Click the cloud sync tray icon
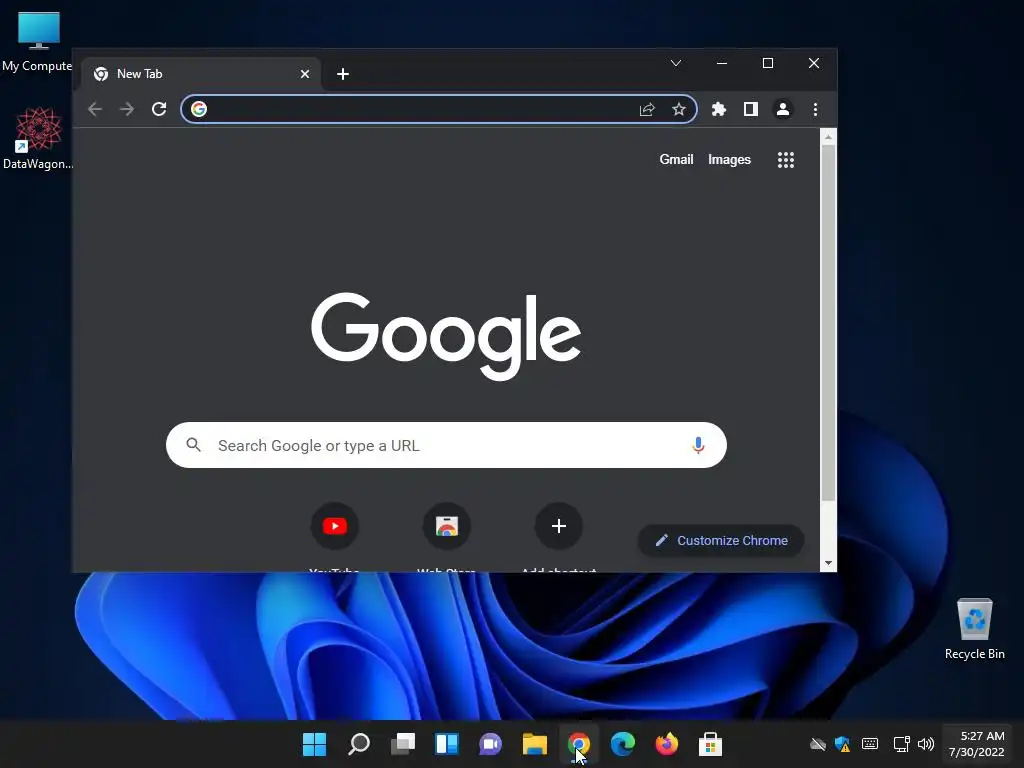The width and height of the screenshot is (1024, 768). click(818, 744)
